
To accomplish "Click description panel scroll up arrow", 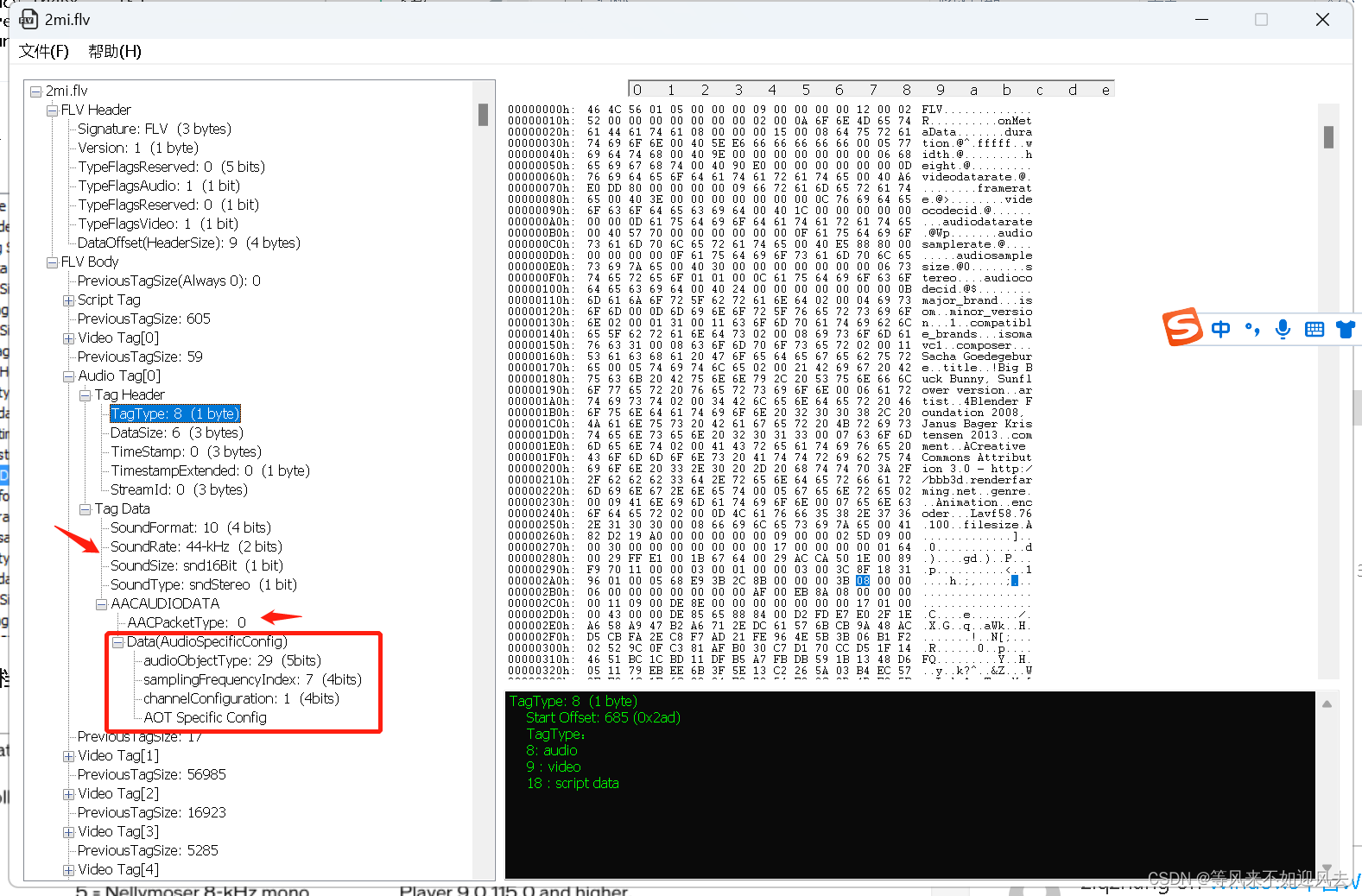I will [x=1327, y=704].
